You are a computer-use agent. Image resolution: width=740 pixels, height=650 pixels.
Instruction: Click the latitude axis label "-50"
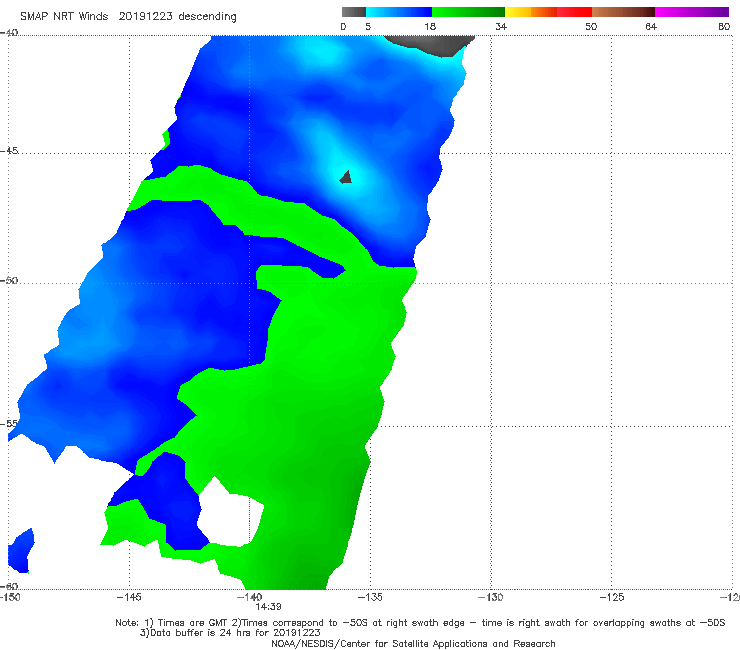9,280
